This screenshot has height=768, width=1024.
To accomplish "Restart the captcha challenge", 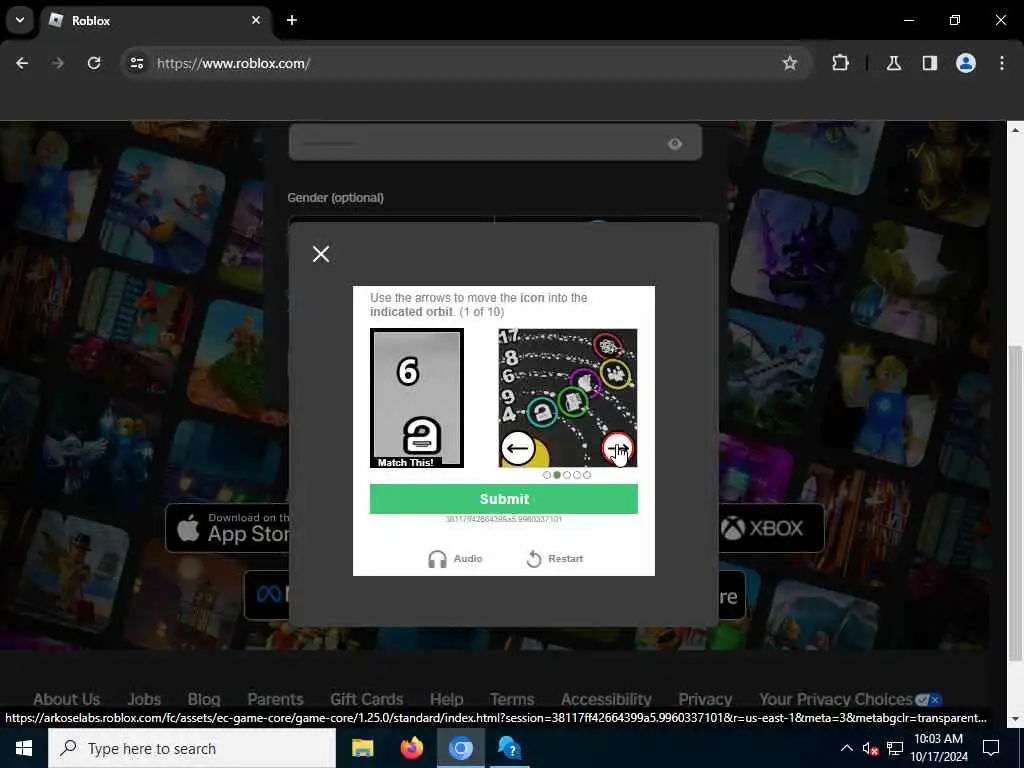I will [554, 559].
